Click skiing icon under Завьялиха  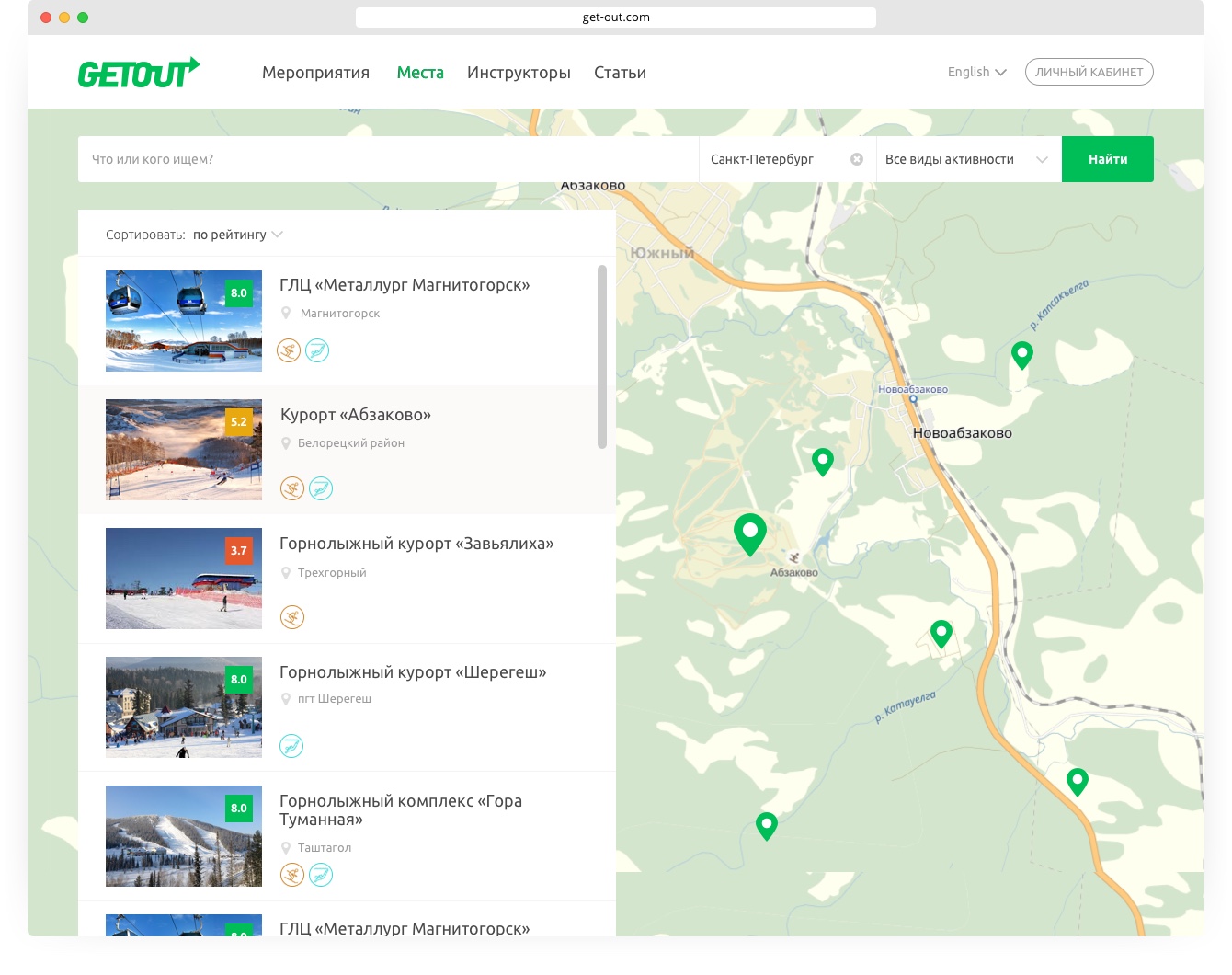pyautogui.click(x=292, y=617)
